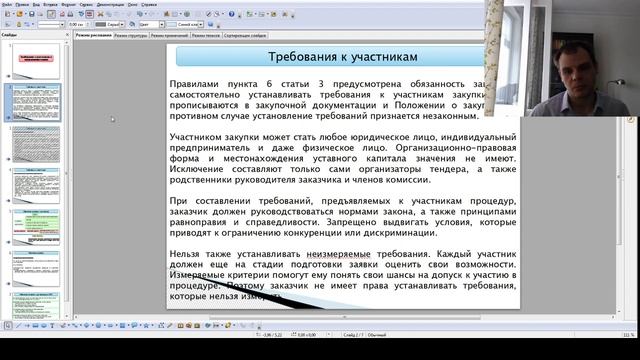Toggle Glue Points mode
640x360 pixels.
pos(169,325)
